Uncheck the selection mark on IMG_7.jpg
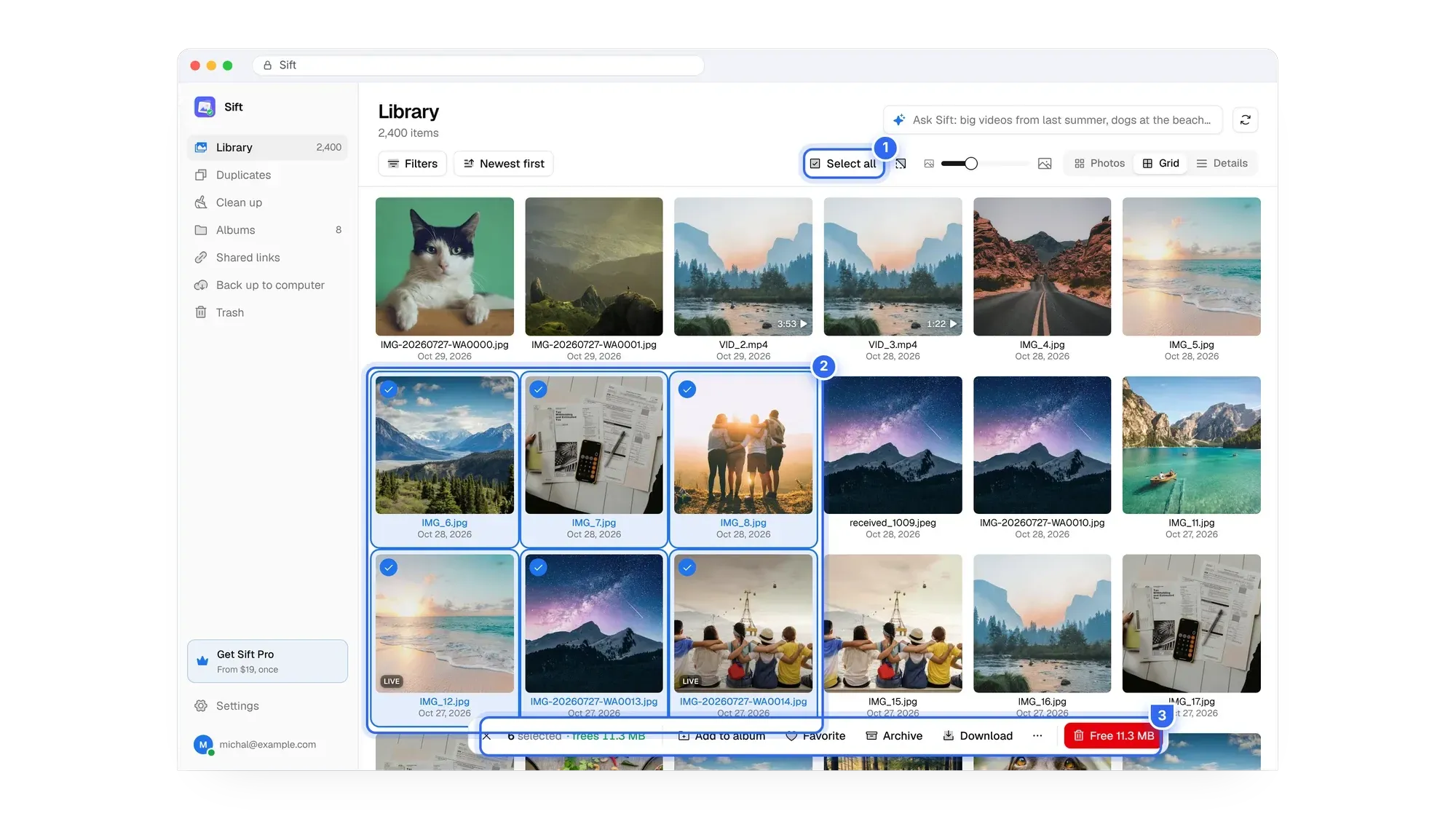 pyautogui.click(x=538, y=389)
